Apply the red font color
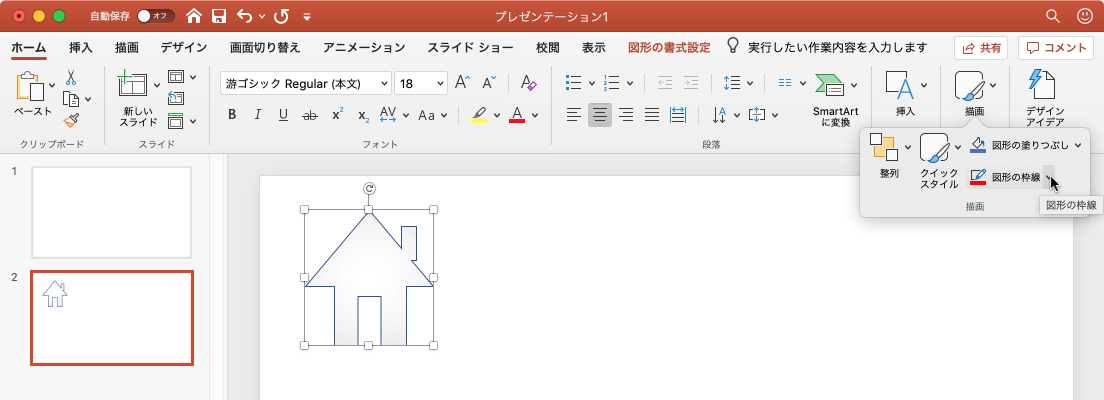The width and height of the screenshot is (1104, 400). coord(518,115)
